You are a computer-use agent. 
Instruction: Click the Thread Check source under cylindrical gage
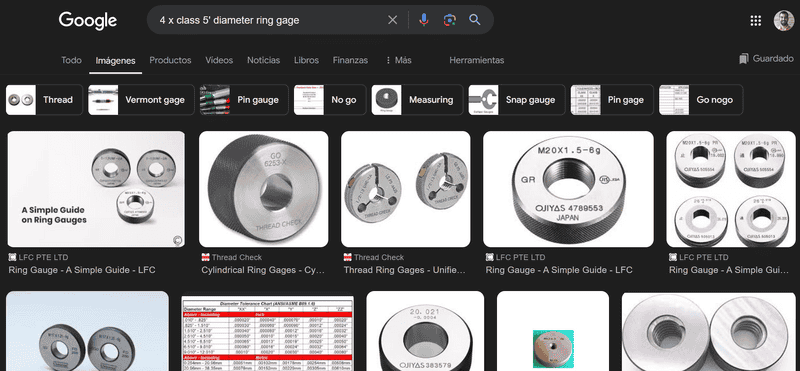(232, 257)
